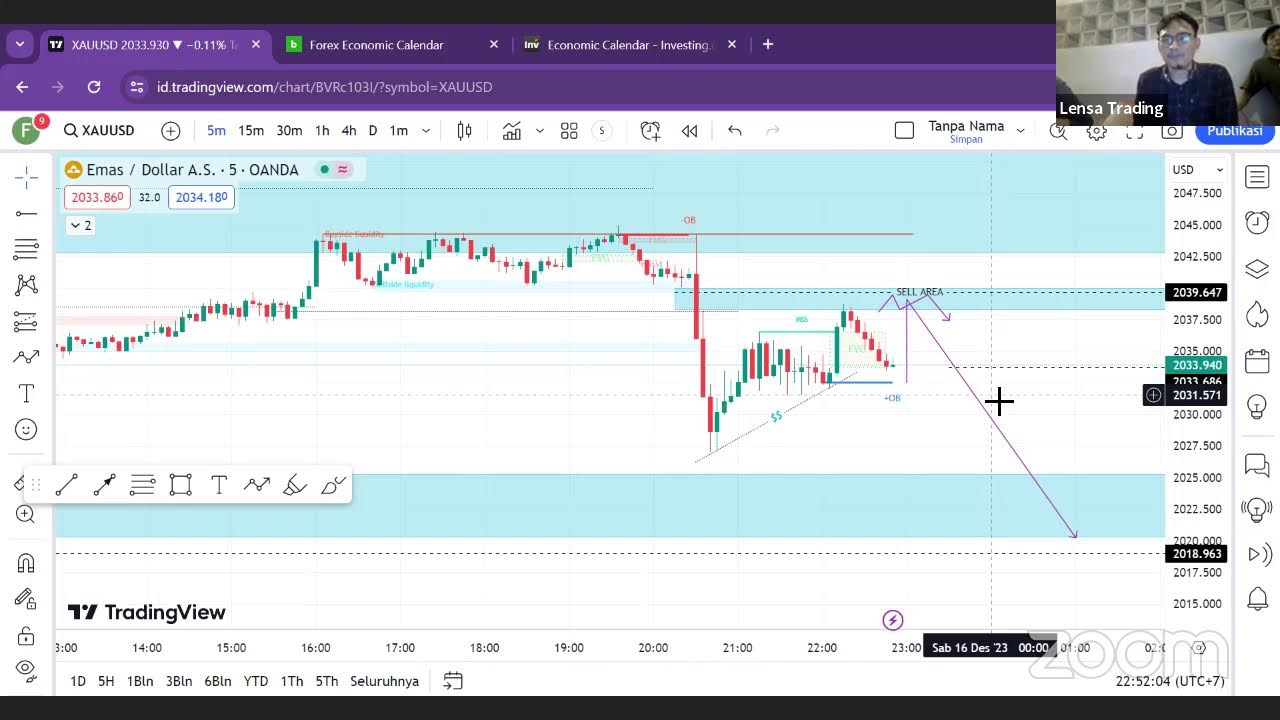This screenshot has height=720, width=1280.
Task: Open ideas lightbulb panel
Action: click(1257, 407)
